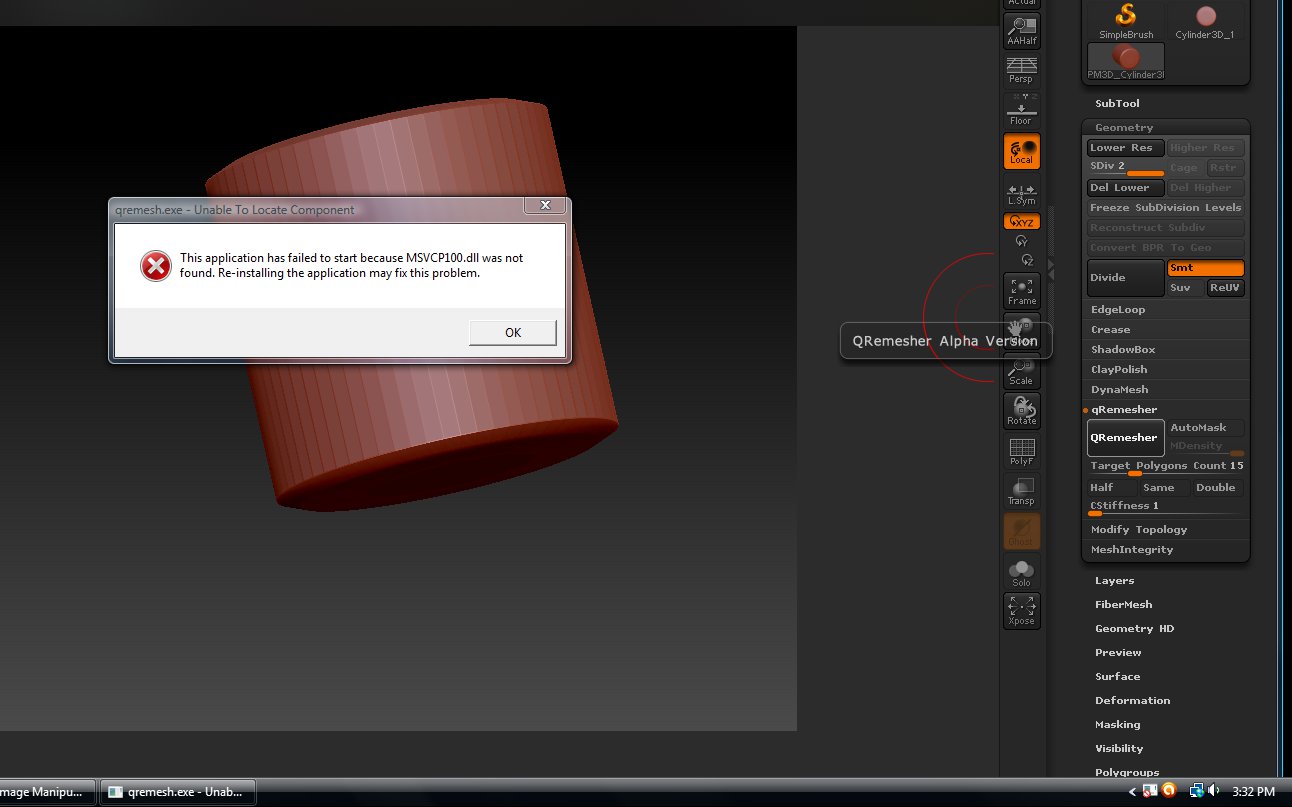Toggle the Local transformations icon
Image resolution: width=1292 pixels, height=807 pixels.
point(1021,151)
